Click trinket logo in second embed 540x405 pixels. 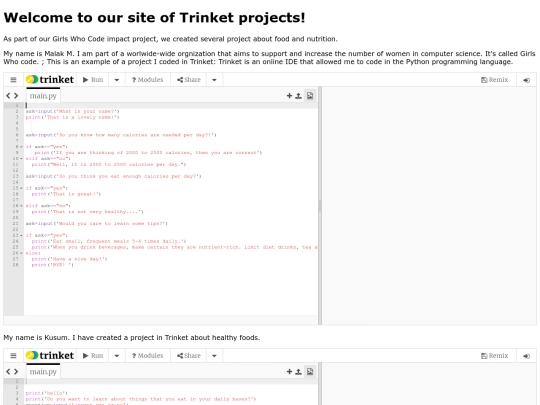tap(50, 355)
